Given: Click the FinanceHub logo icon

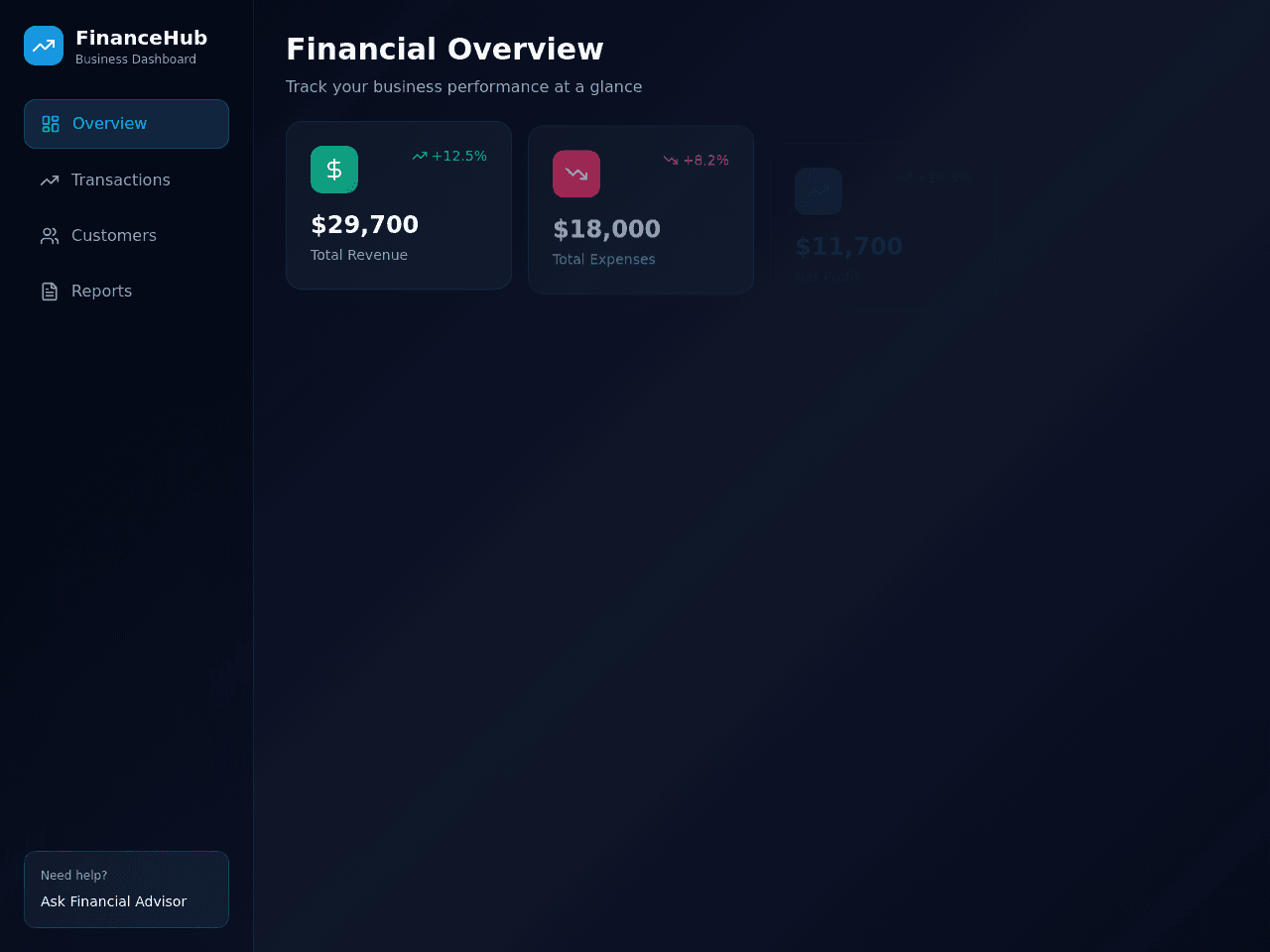Looking at the screenshot, I should tap(44, 46).
